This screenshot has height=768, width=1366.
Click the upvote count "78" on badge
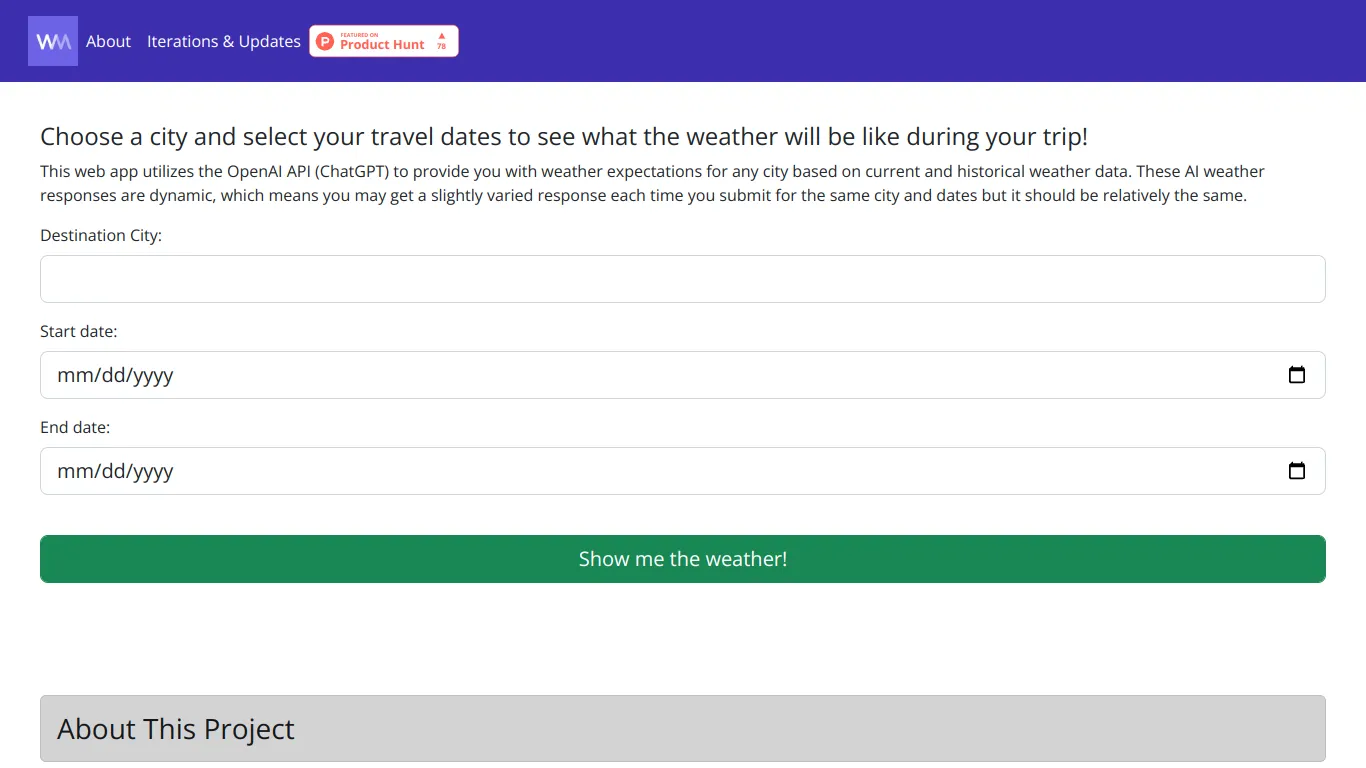point(441,46)
